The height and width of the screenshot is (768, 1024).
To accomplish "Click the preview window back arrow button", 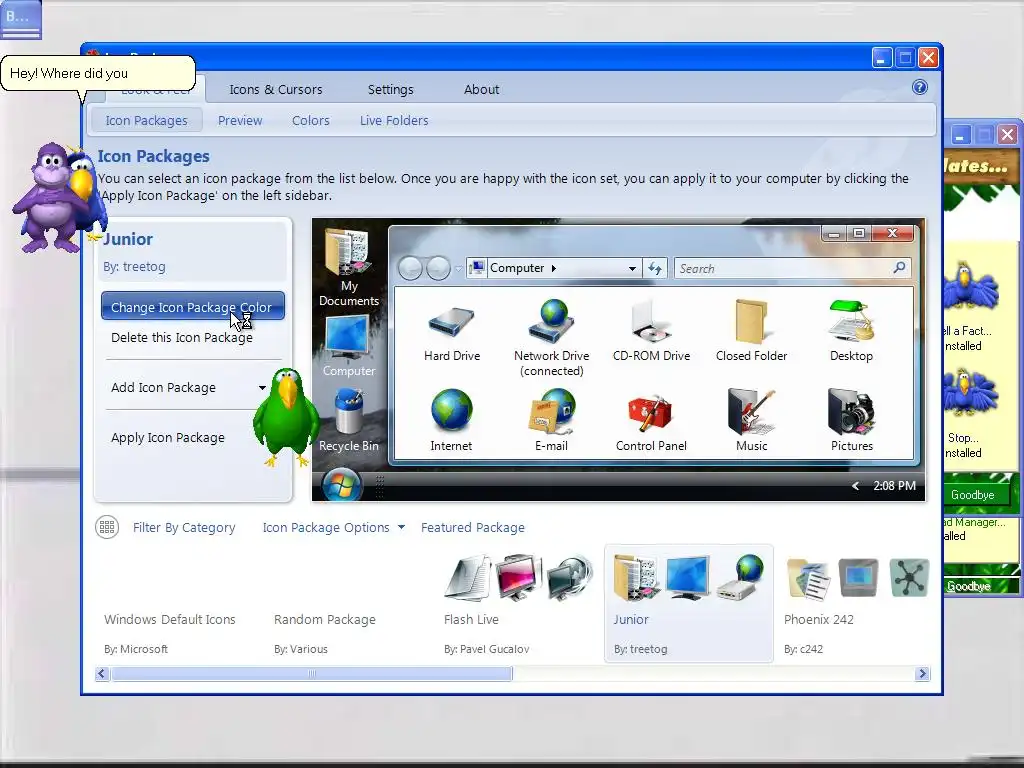I will point(410,268).
